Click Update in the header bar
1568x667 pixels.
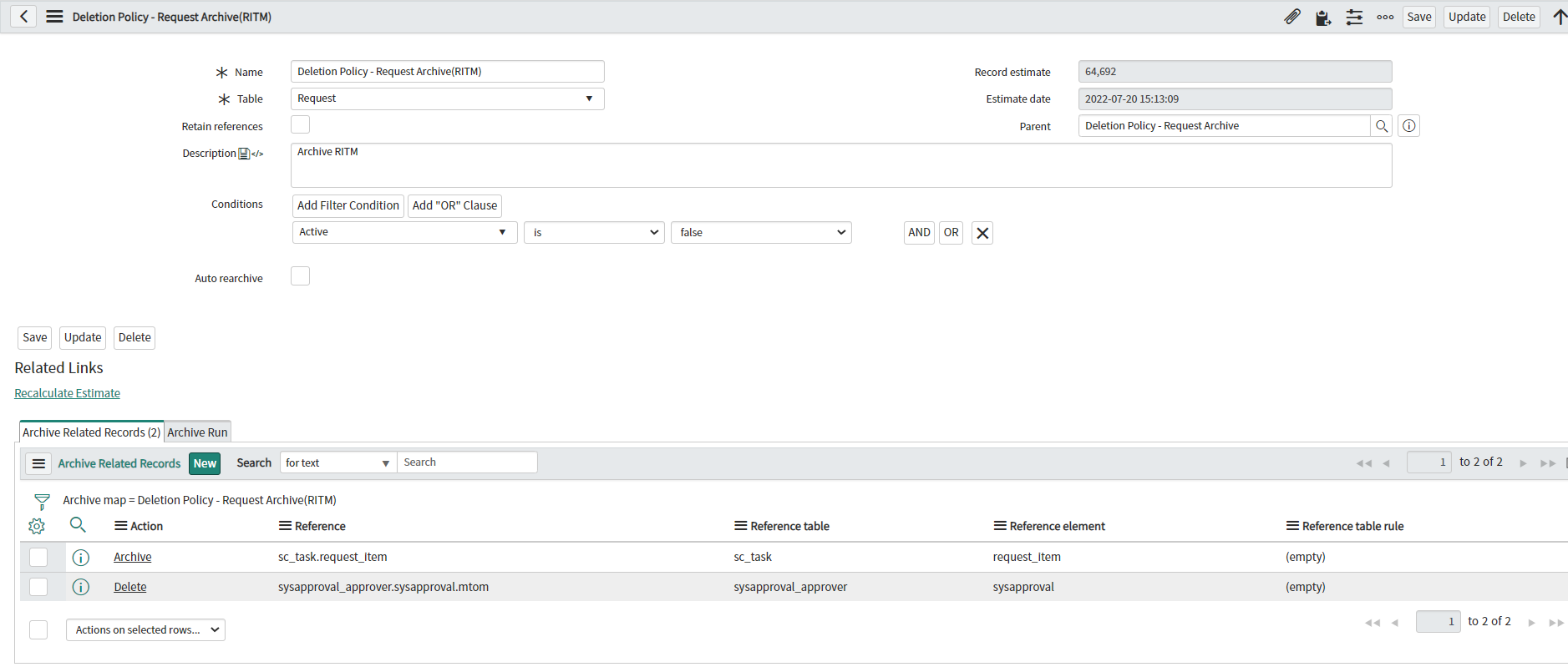(x=1467, y=17)
